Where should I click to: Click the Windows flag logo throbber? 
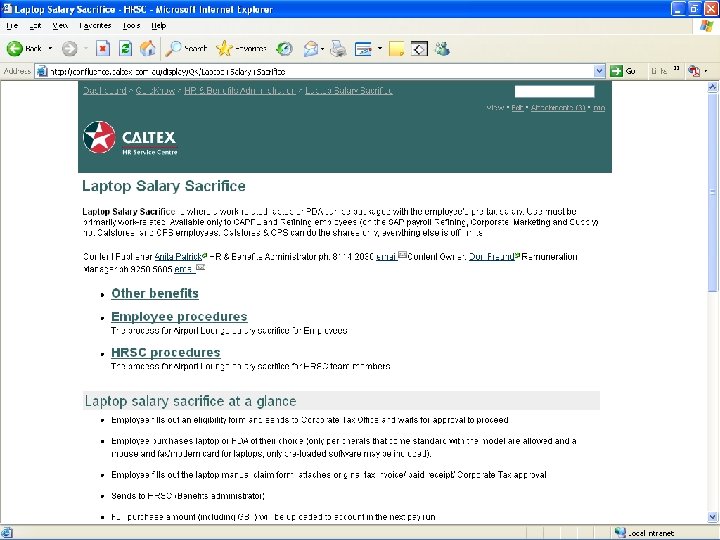(706, 26)
